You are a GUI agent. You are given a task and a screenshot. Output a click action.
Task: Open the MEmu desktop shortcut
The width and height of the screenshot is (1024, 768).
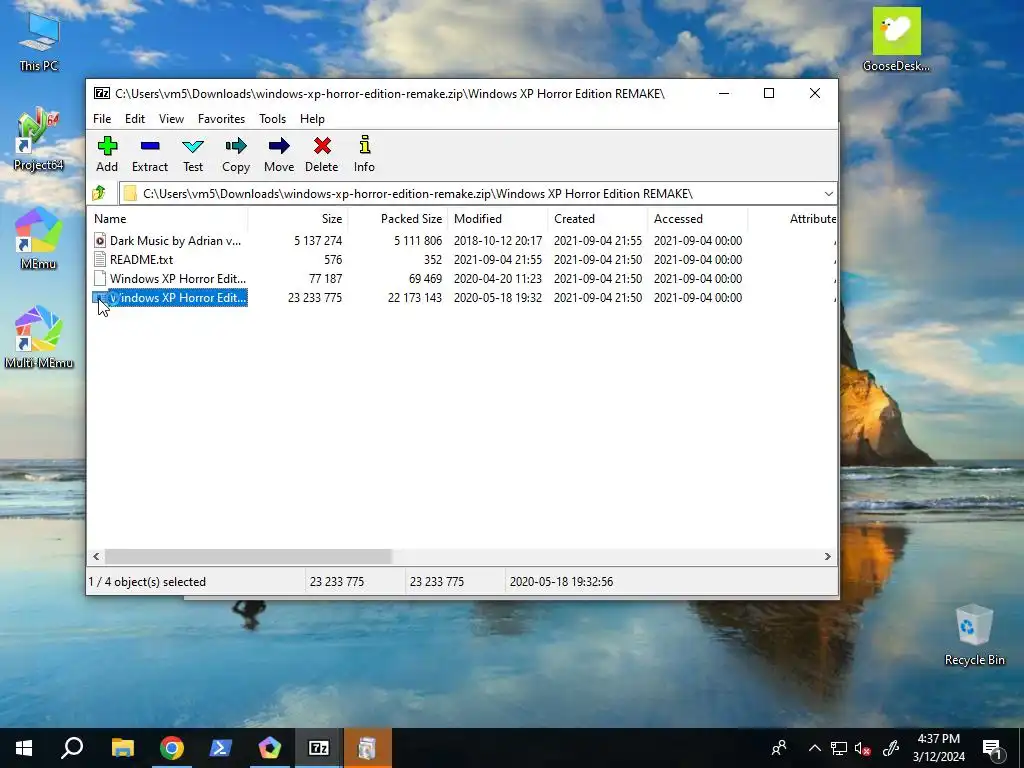tap(39, 238)
